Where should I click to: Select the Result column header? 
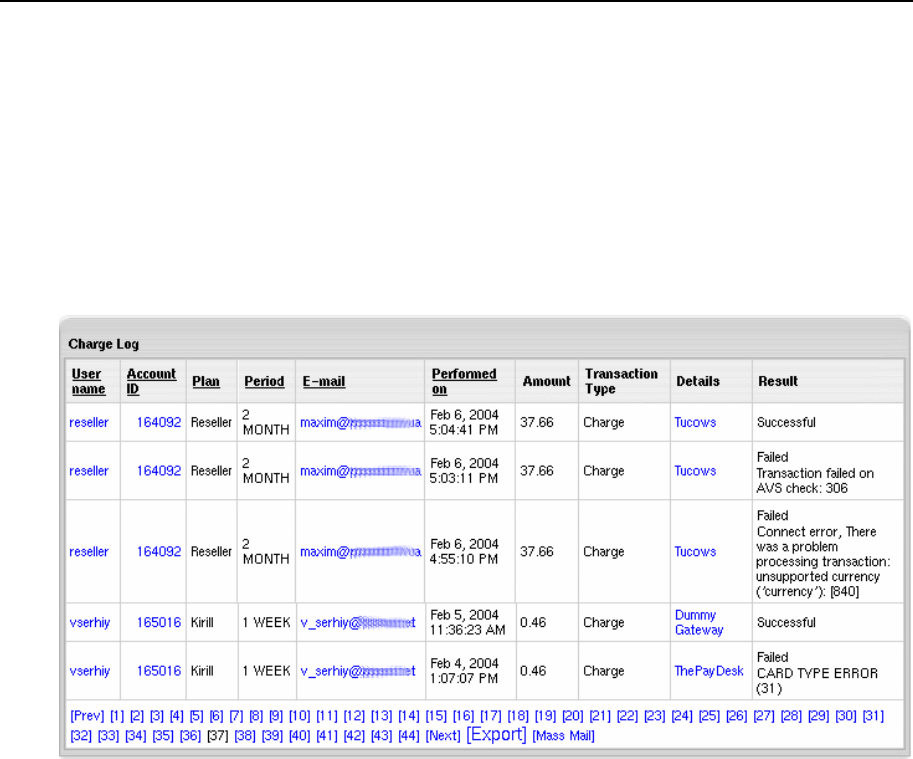[778, 381]
